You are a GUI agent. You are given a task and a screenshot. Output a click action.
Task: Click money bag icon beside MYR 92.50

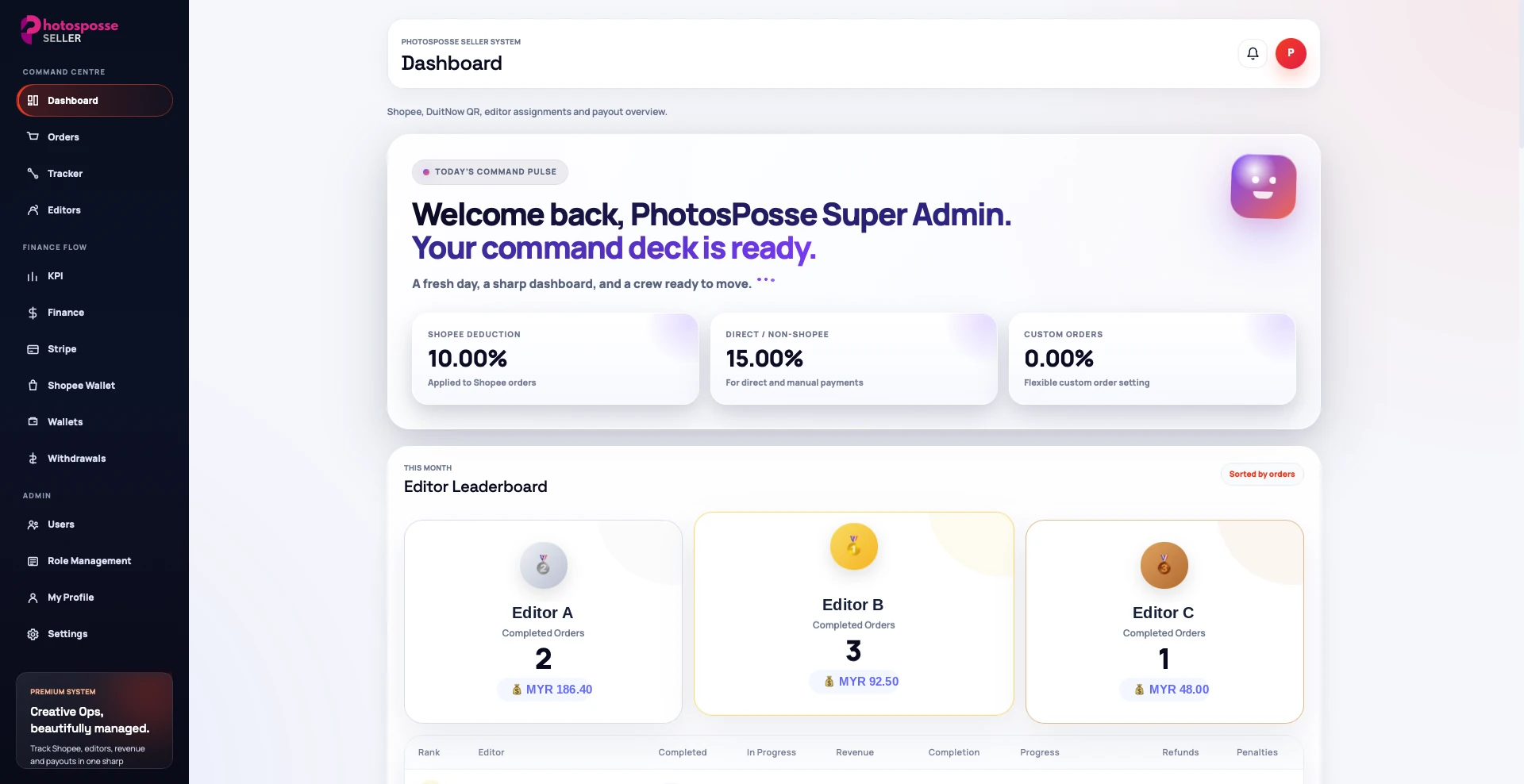click(829, 682)
